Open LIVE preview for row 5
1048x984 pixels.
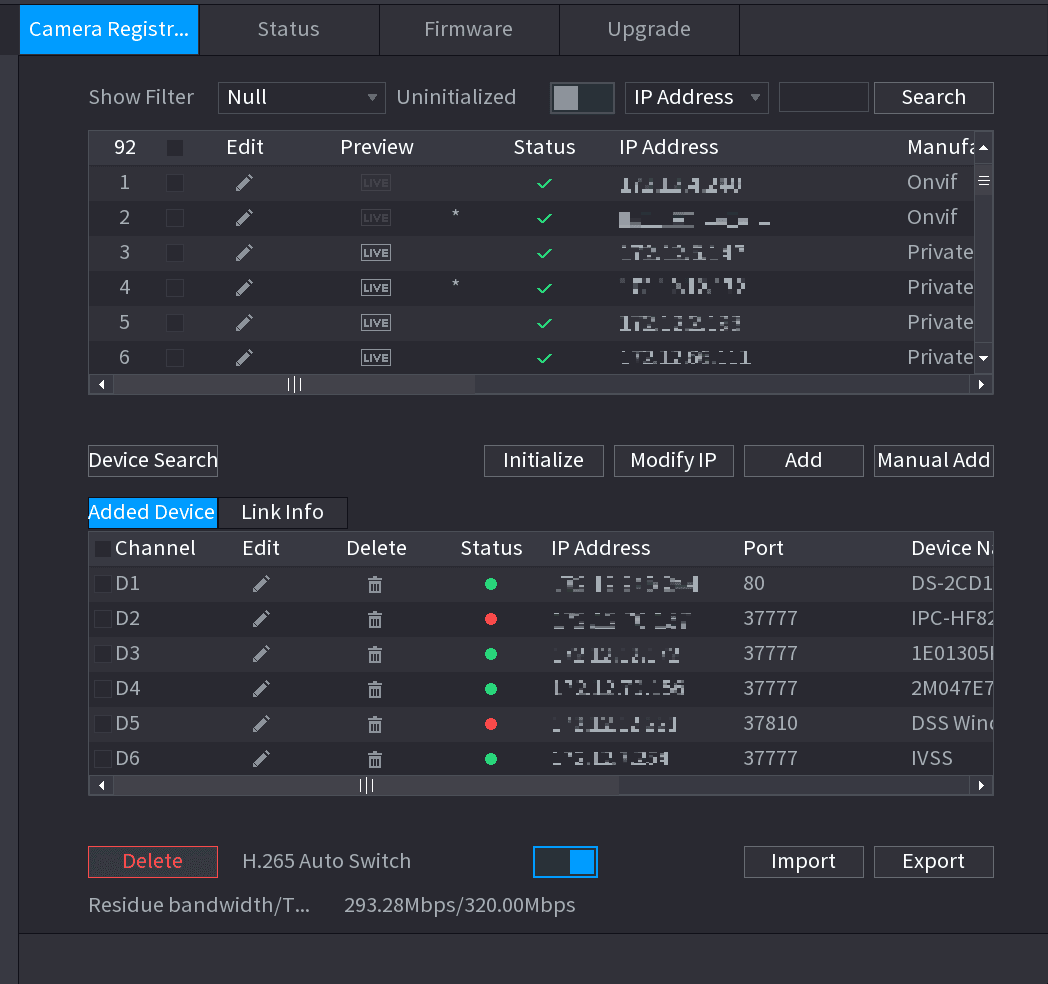(376, 323)
